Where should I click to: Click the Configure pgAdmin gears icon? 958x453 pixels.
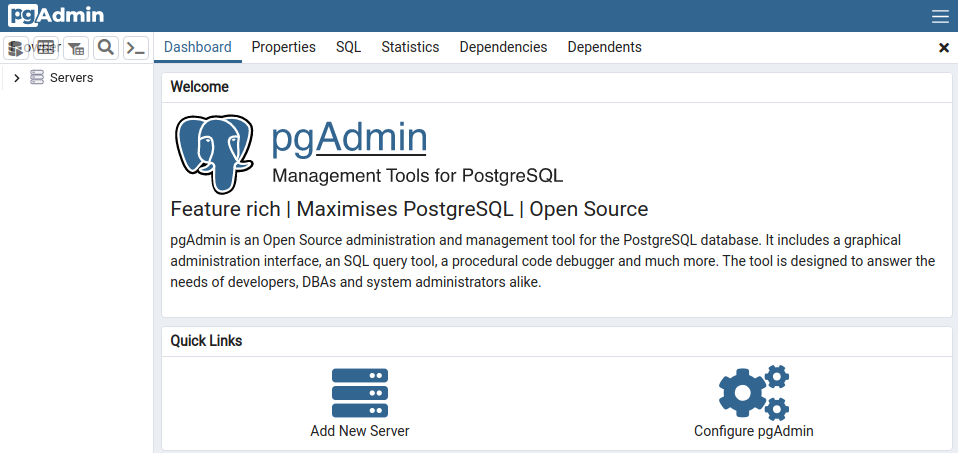pos(753,392)
